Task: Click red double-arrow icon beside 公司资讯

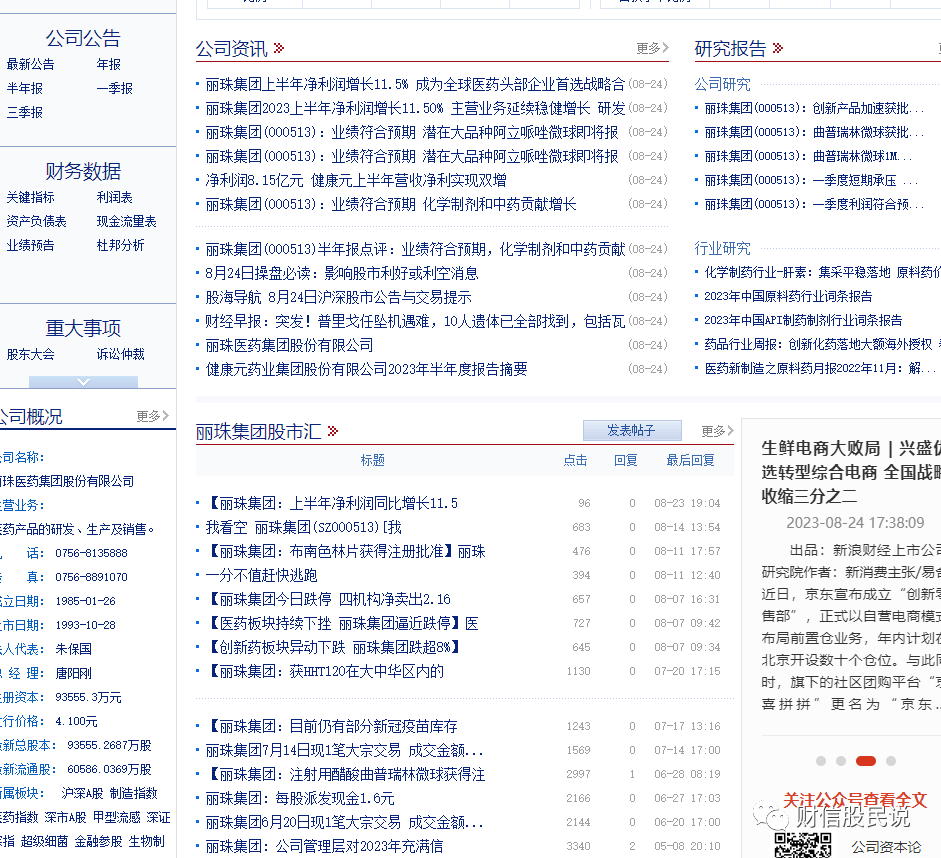Action: pyautogui.click(x=278, y=48)
